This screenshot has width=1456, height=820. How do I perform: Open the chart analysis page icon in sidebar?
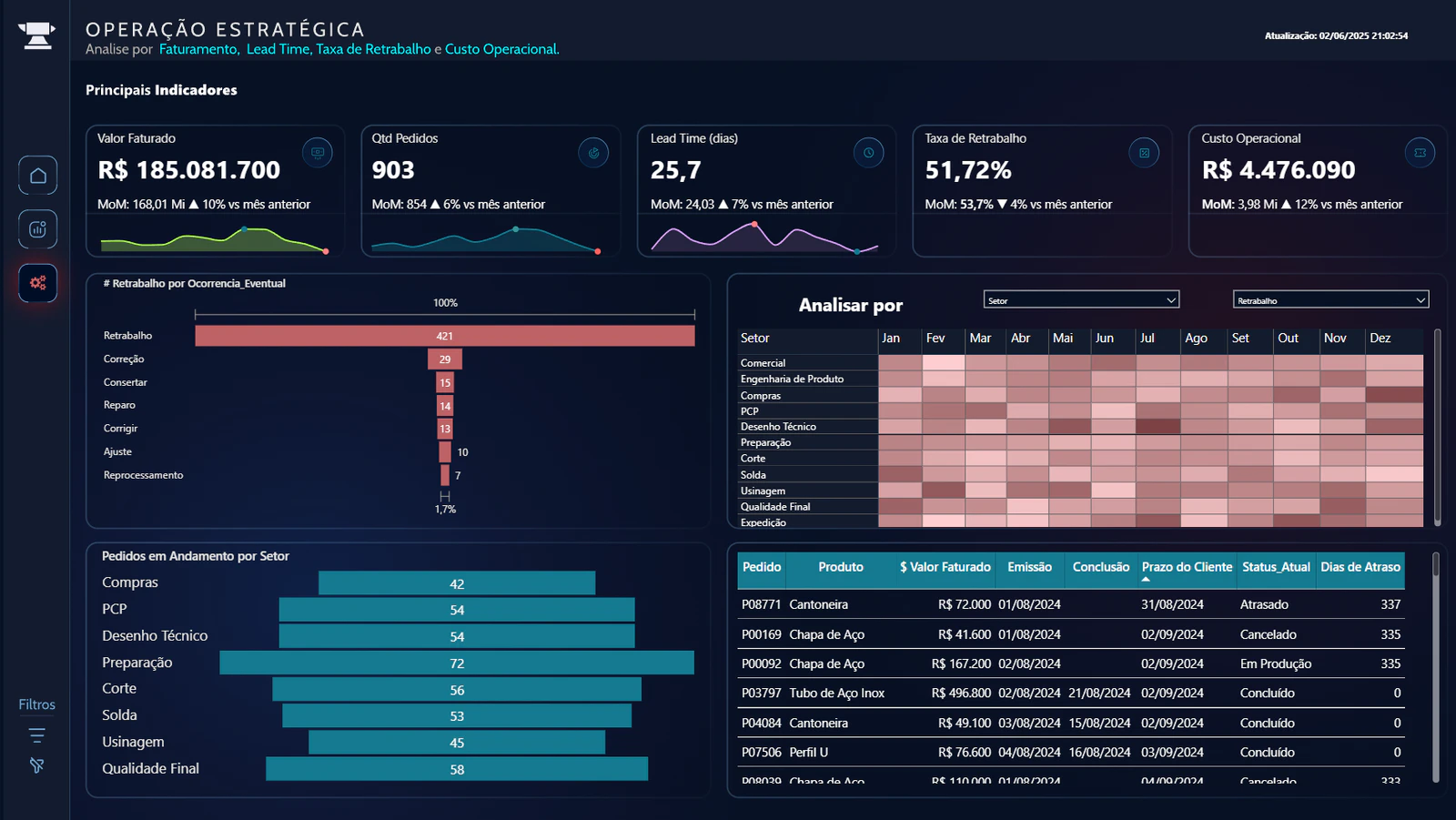(x=37, y=229)
